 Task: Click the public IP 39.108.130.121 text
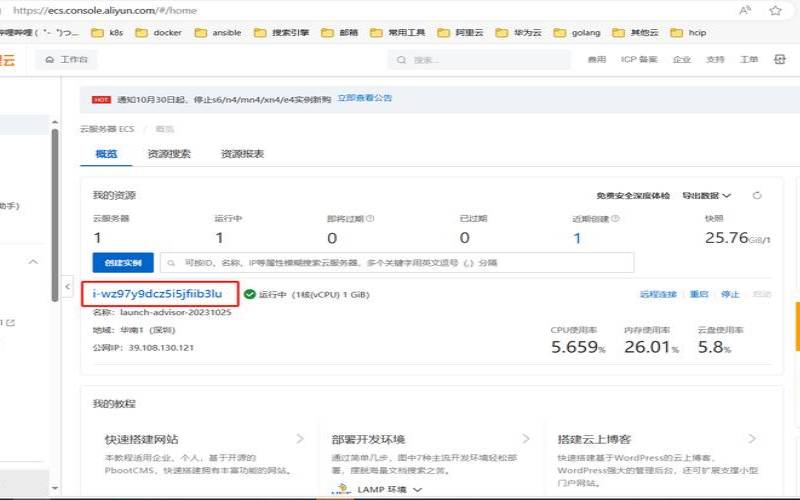point(161,348)
